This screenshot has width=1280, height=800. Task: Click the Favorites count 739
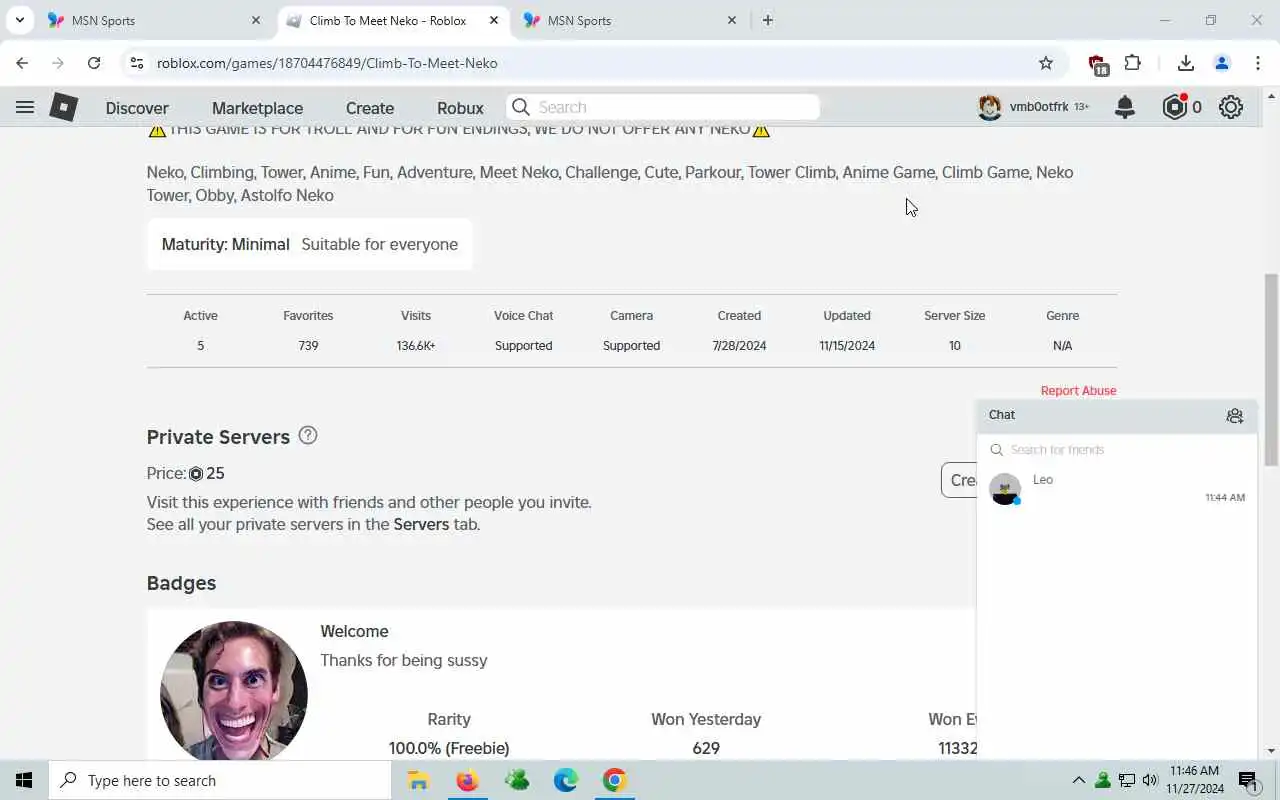(x=308, y=346)
